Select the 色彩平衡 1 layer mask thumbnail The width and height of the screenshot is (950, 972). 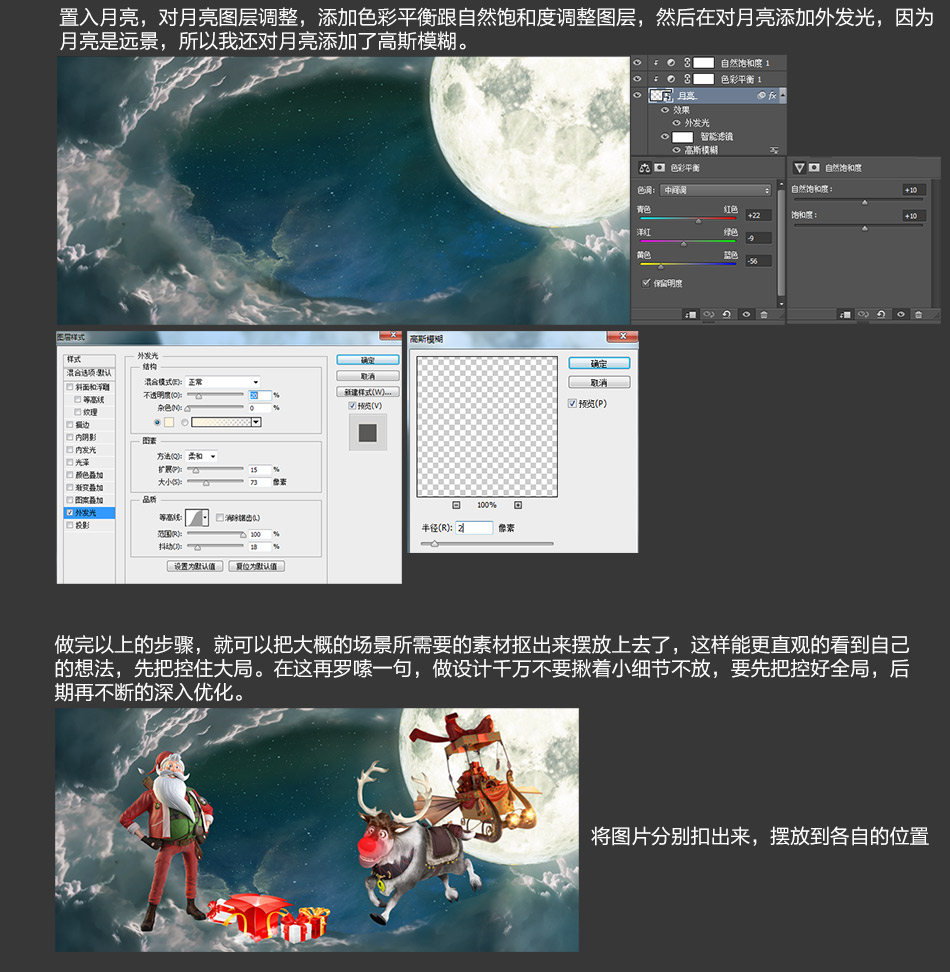tap(703, 79)
